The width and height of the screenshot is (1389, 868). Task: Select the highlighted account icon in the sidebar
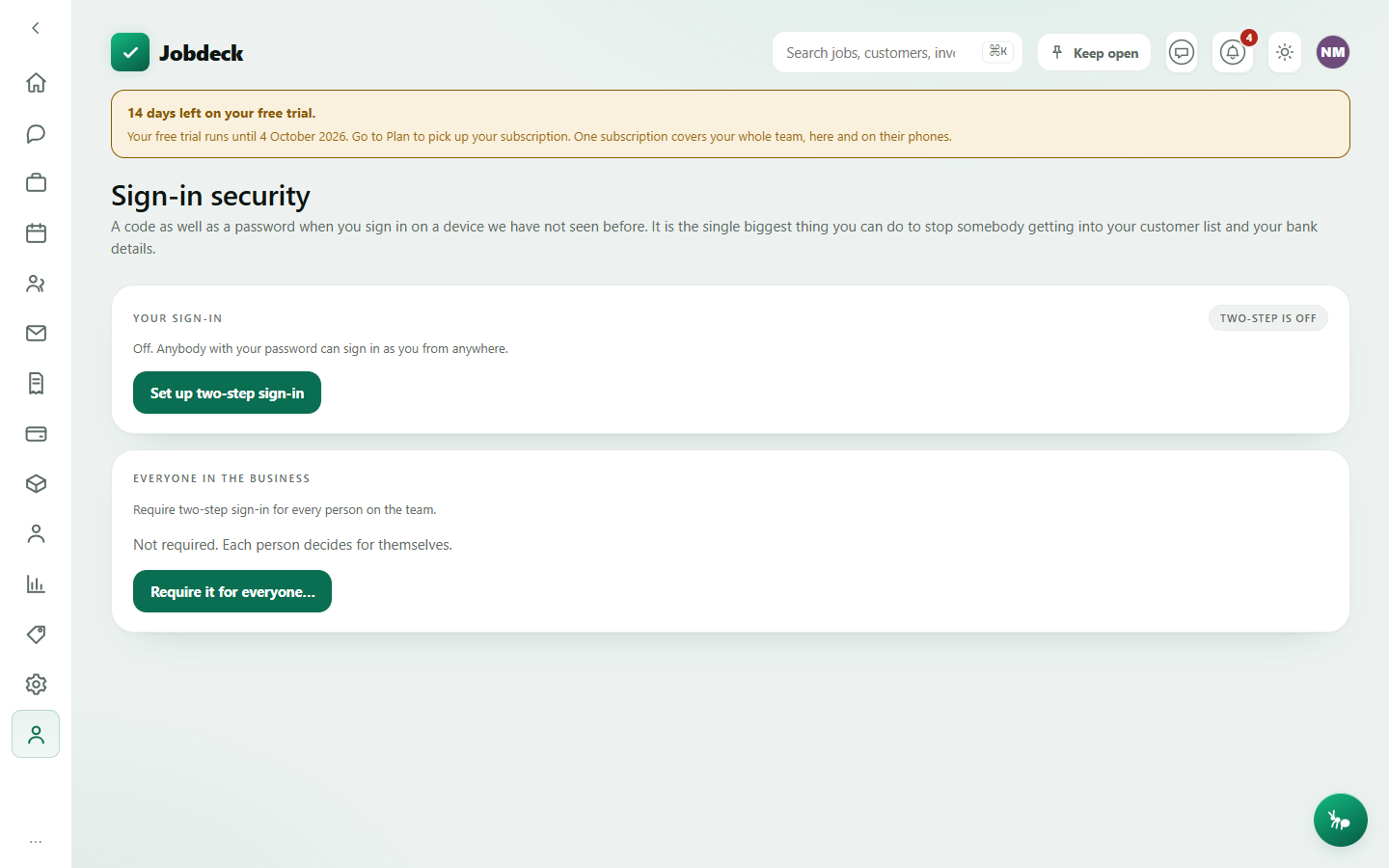point(36,735)
